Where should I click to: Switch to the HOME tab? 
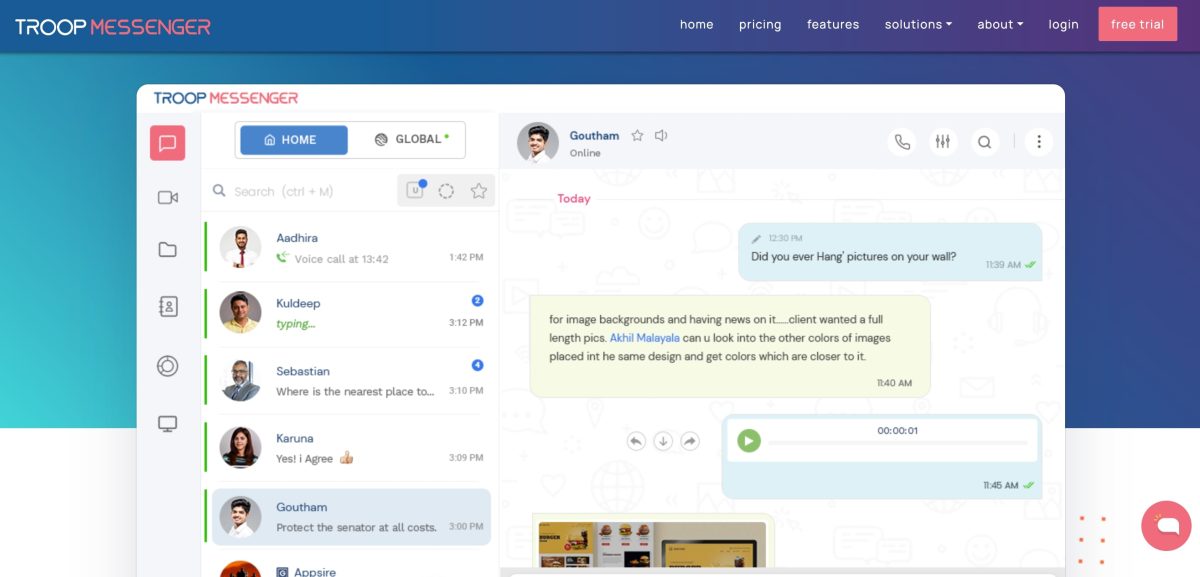click(x=294, y=140)
